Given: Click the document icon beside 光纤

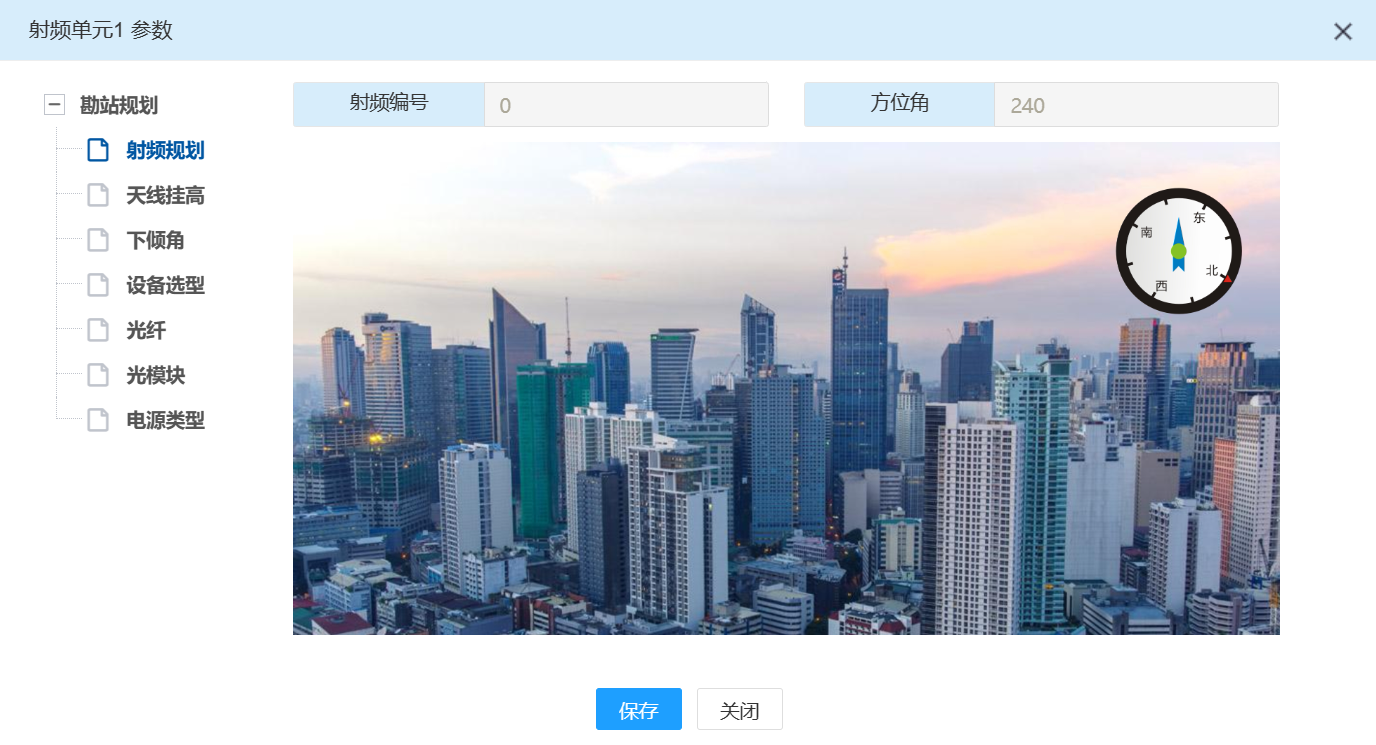Looking at the screenshot, I should (x=98, y=330).
